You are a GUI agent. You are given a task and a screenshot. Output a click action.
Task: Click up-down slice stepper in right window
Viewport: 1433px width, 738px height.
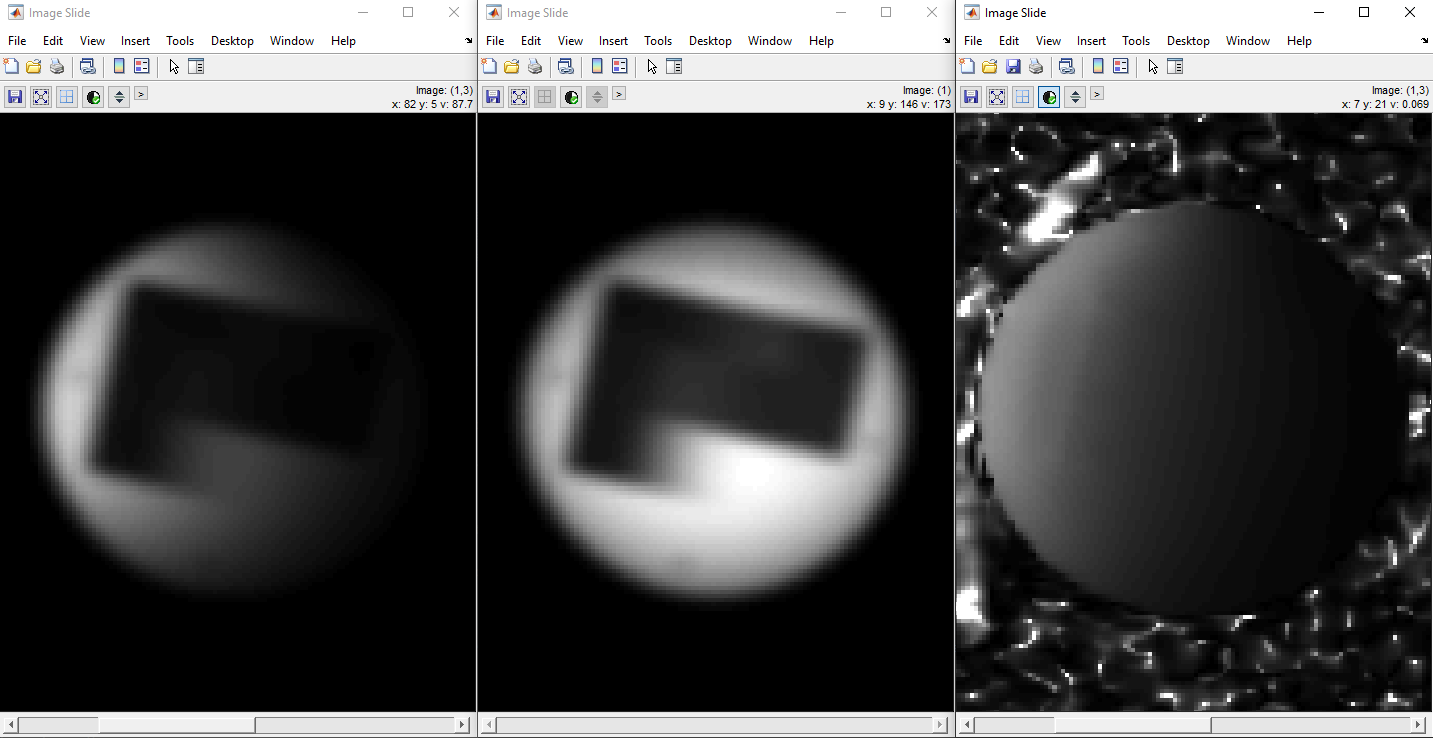click(1075, 97)
